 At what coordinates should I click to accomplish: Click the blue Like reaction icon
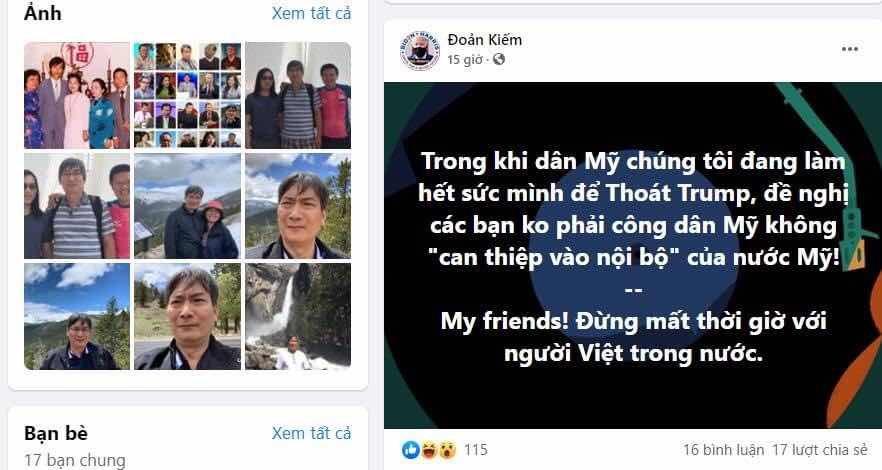(411, 449)
